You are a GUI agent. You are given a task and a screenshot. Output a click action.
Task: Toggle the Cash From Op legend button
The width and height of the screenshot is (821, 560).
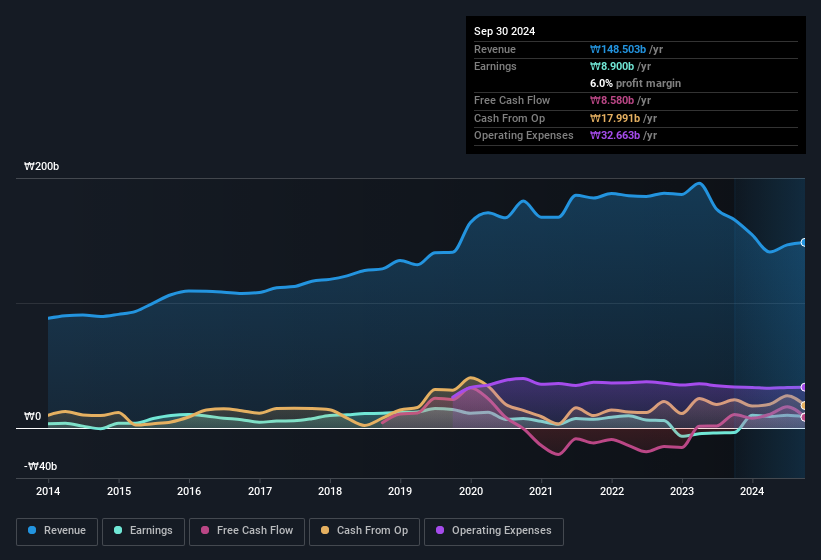[364, 531]
